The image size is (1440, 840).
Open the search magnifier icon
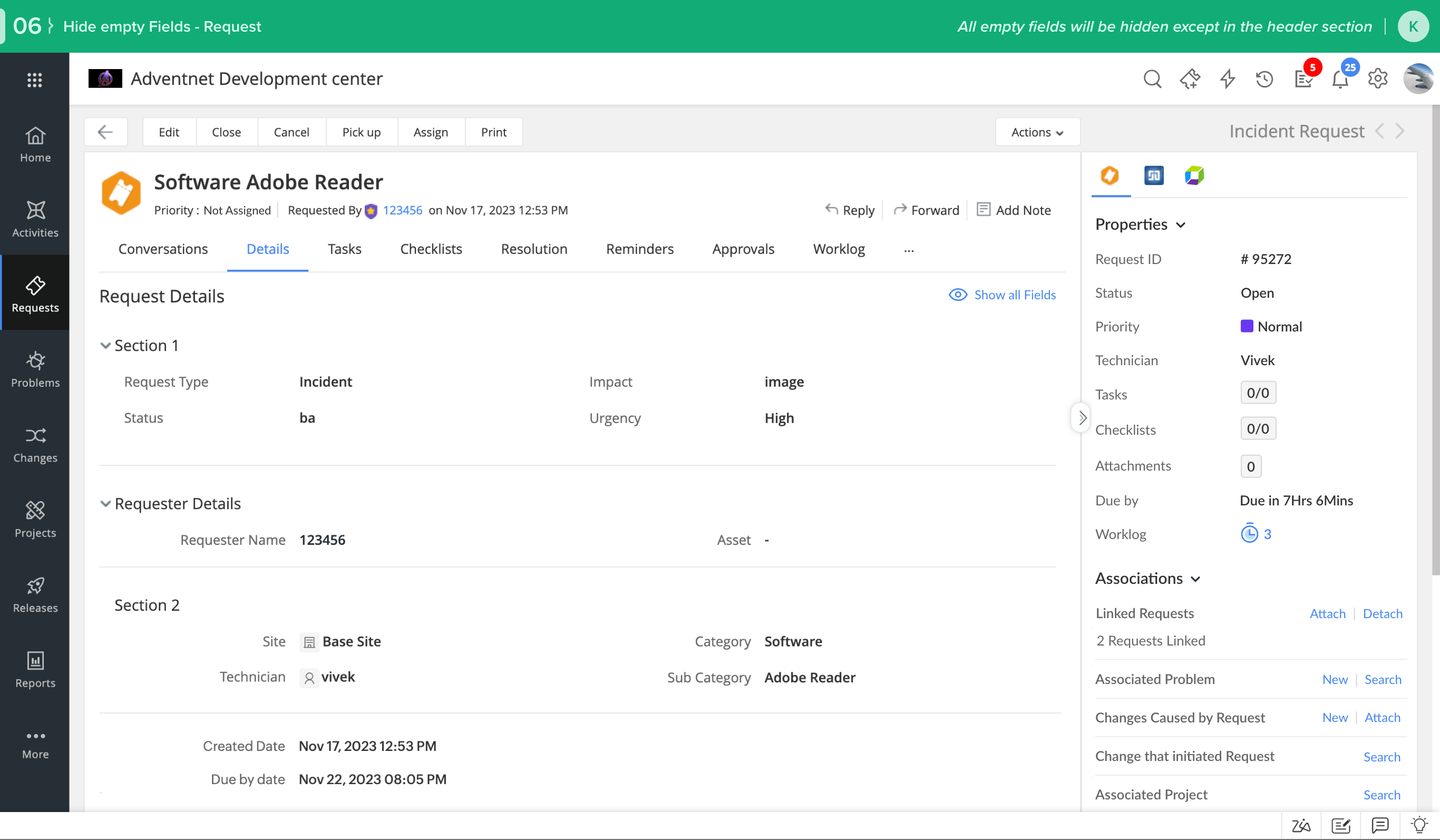pyautogui.click(x=1152, y=79)
